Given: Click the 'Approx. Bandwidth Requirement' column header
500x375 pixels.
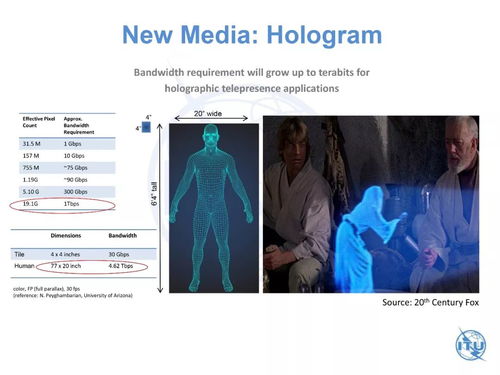Looking at the screenshot, I should (79, 125).
